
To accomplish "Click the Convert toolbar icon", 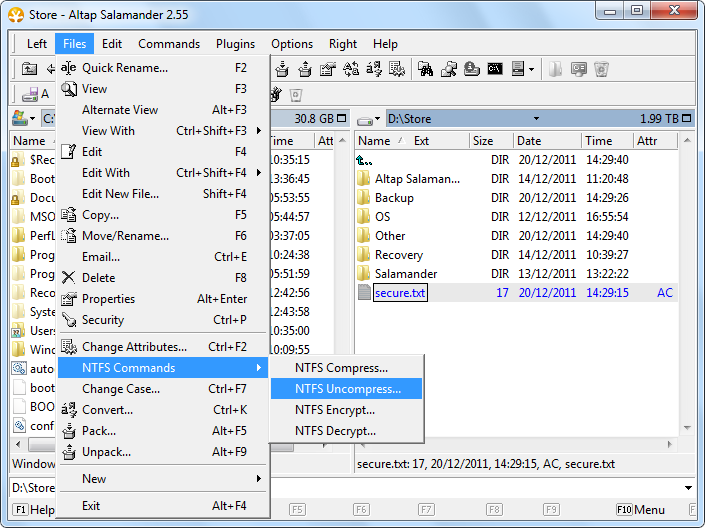I will [x=374, y=69].
